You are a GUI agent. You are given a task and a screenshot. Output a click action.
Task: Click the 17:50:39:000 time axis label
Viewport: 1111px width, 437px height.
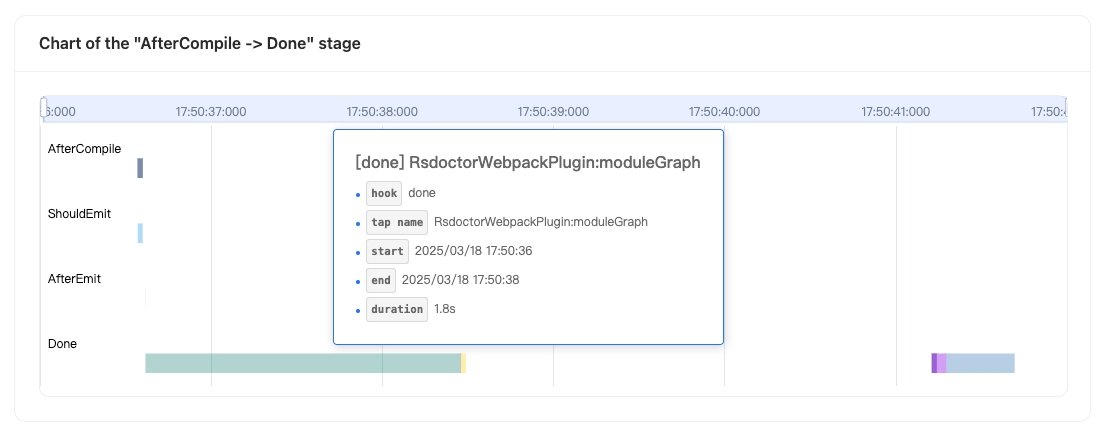point(553,112)
